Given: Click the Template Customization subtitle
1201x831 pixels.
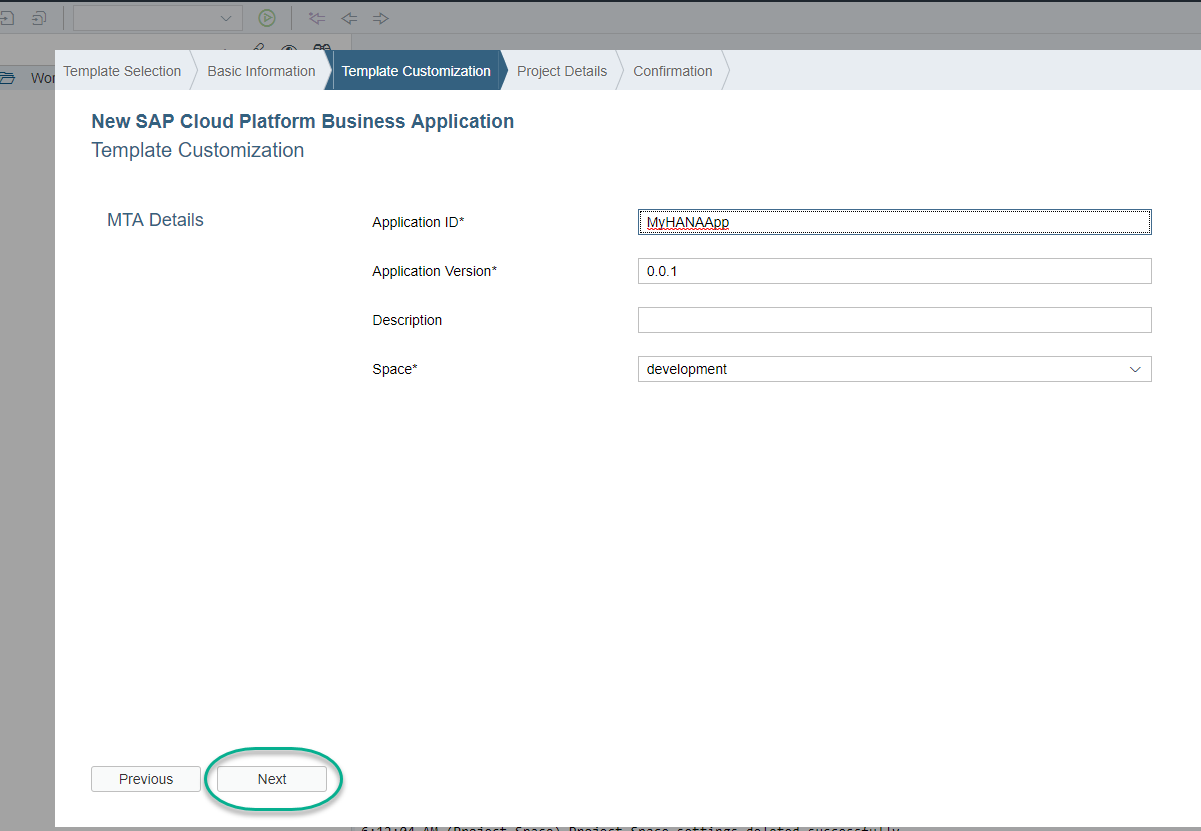Looking at the screenshot, I should pyautogui.click(x=198, y=150).
